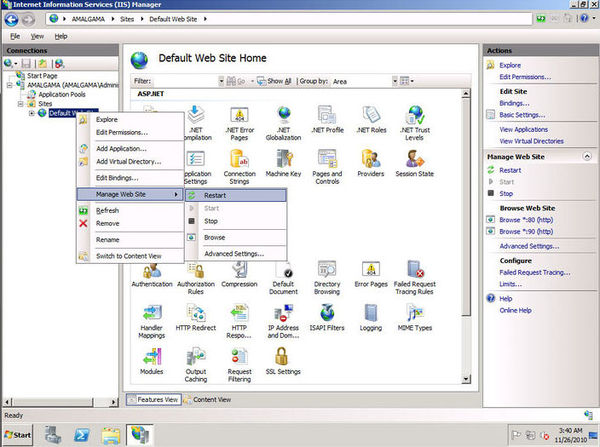
Task: Click Browse *:80 (http) link
Action: (x=526, y=220)
